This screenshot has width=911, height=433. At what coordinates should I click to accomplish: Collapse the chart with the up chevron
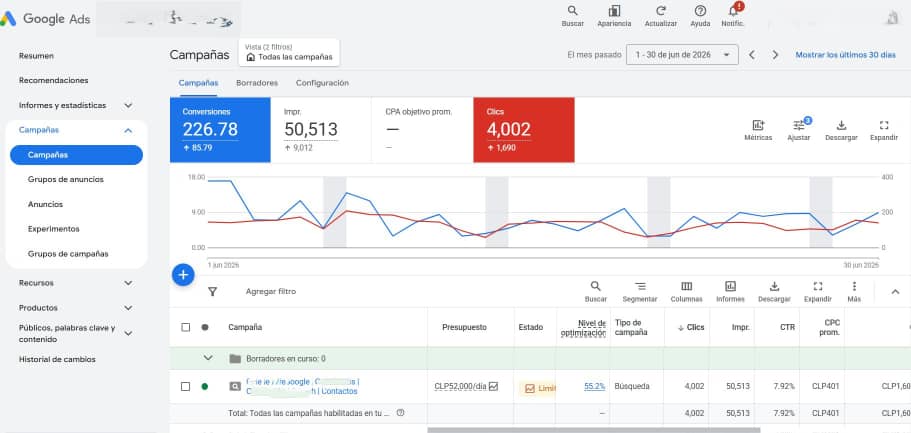pyautogui.click(x=895, y=292)
